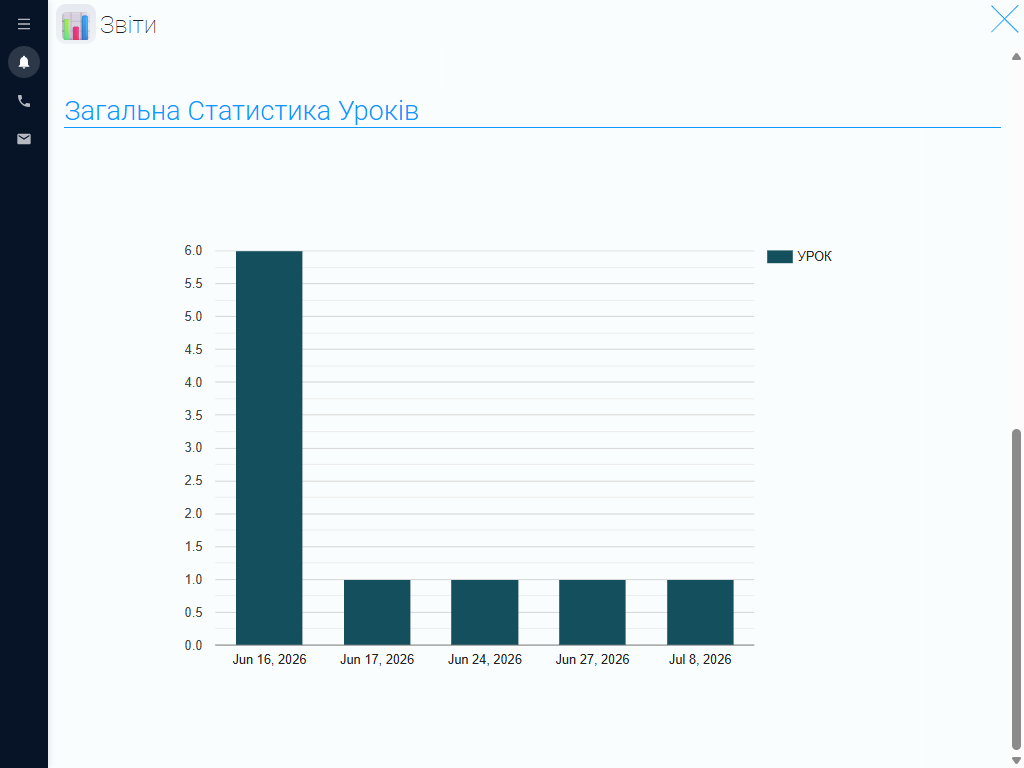The image size is (1024, 768).
Task: Click the 0.0 y-axis value
Action: tap(193, 645)
